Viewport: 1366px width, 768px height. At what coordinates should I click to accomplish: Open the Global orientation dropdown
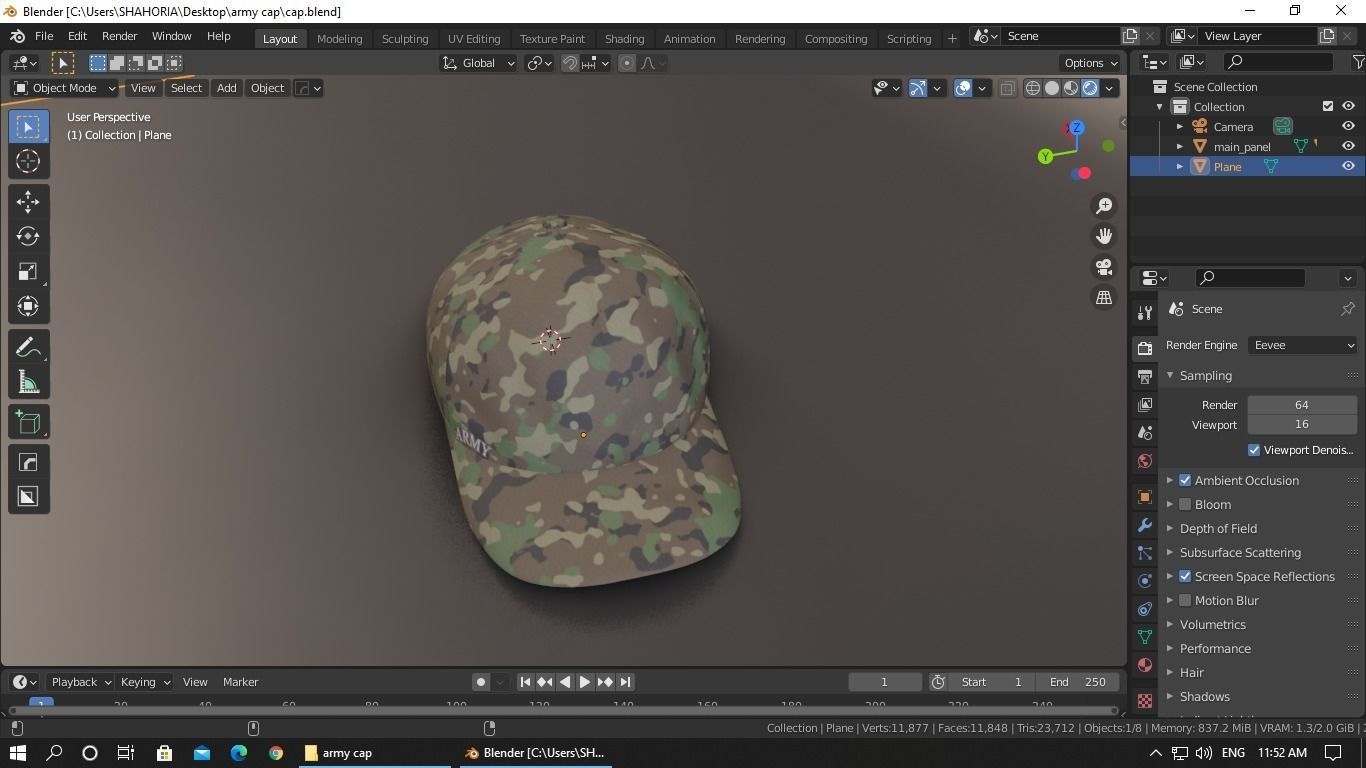click(x=478, y=63)
